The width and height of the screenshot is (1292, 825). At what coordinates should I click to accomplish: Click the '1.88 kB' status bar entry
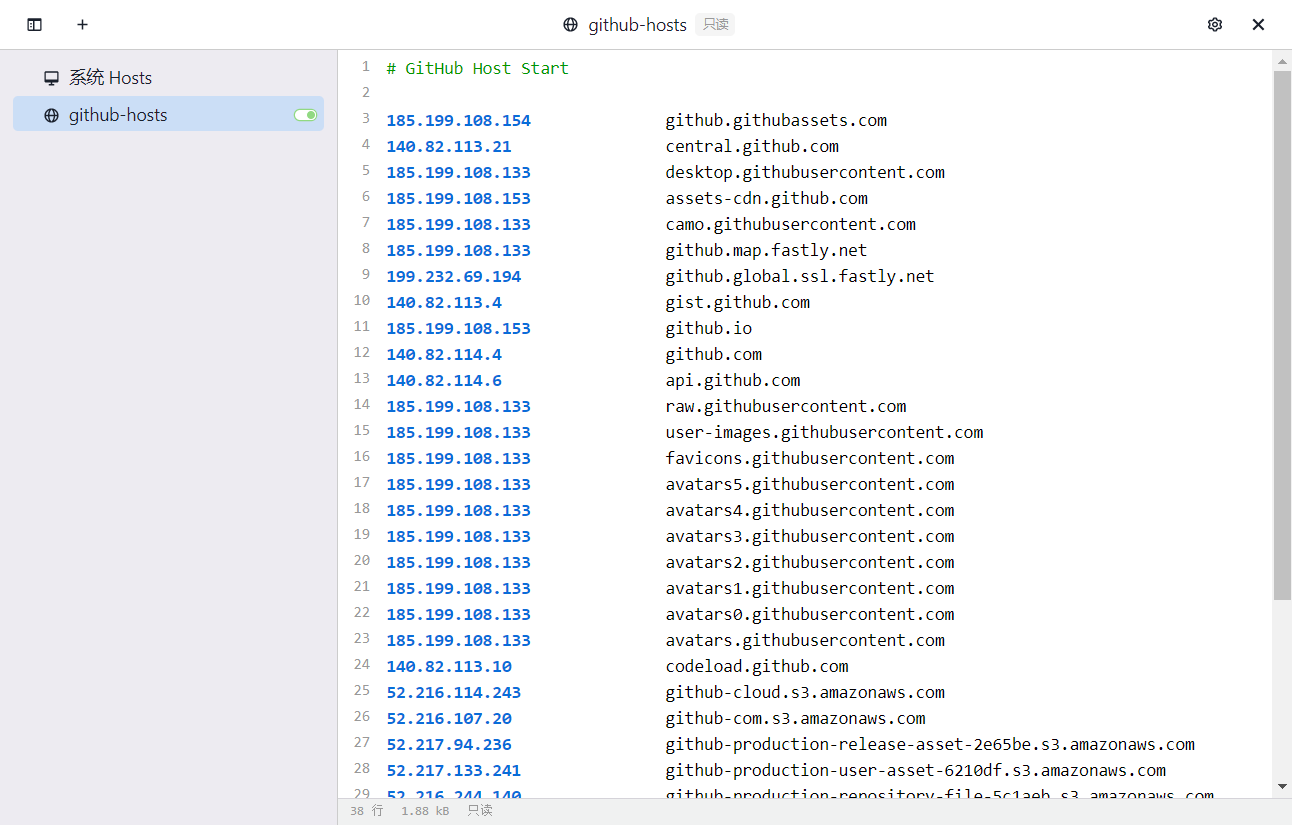[x=425, y=811]
